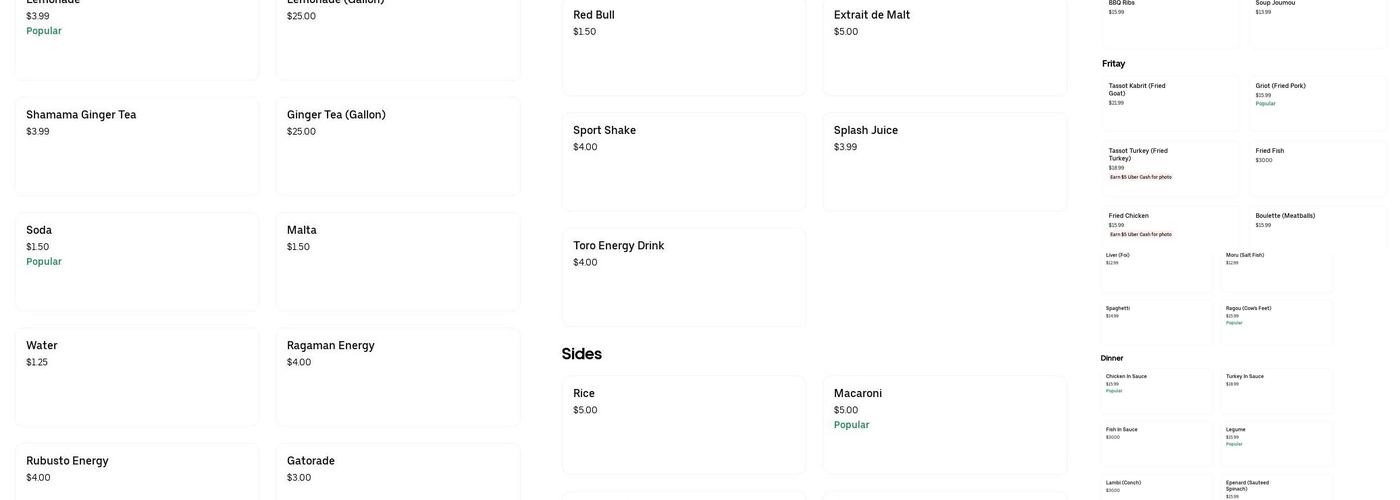Screen dimensions: 1400x500
Task: Open the Splash Juice card
Action: [x=944, y=160]
